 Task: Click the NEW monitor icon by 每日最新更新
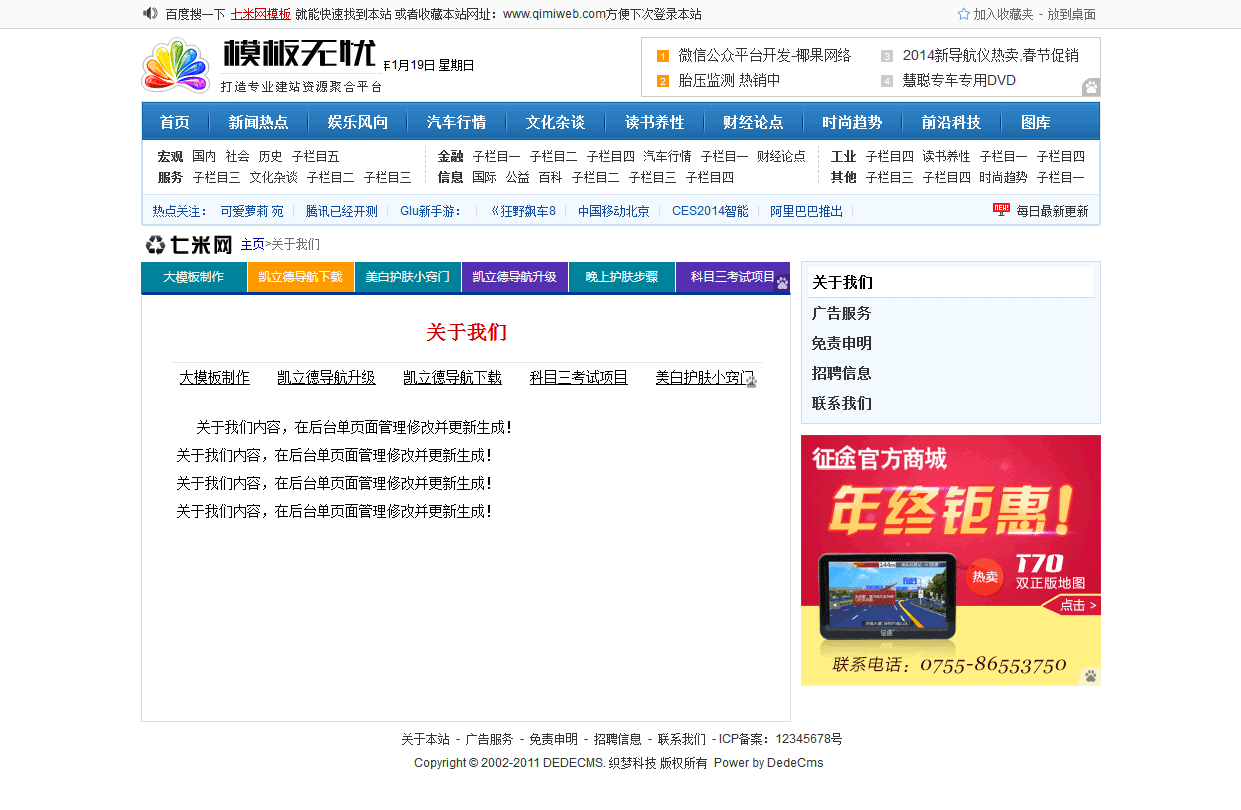(1001, 210)
